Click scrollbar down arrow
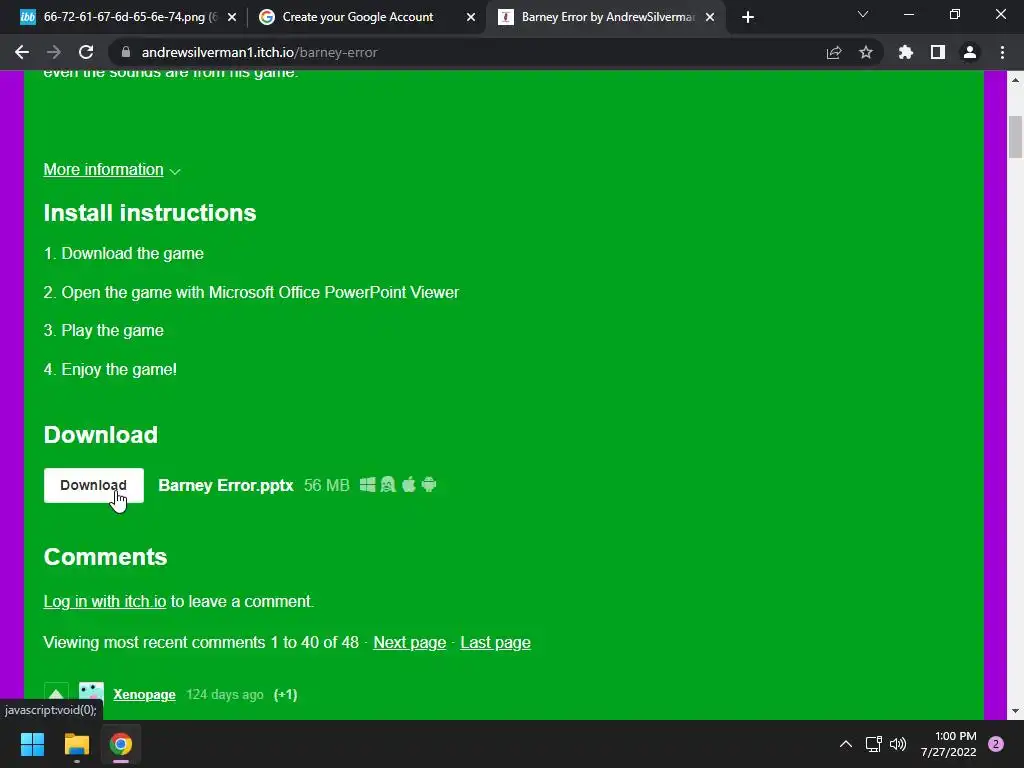The height and width of the screenshot is (768, 1024). click(x=1015, y=711)
